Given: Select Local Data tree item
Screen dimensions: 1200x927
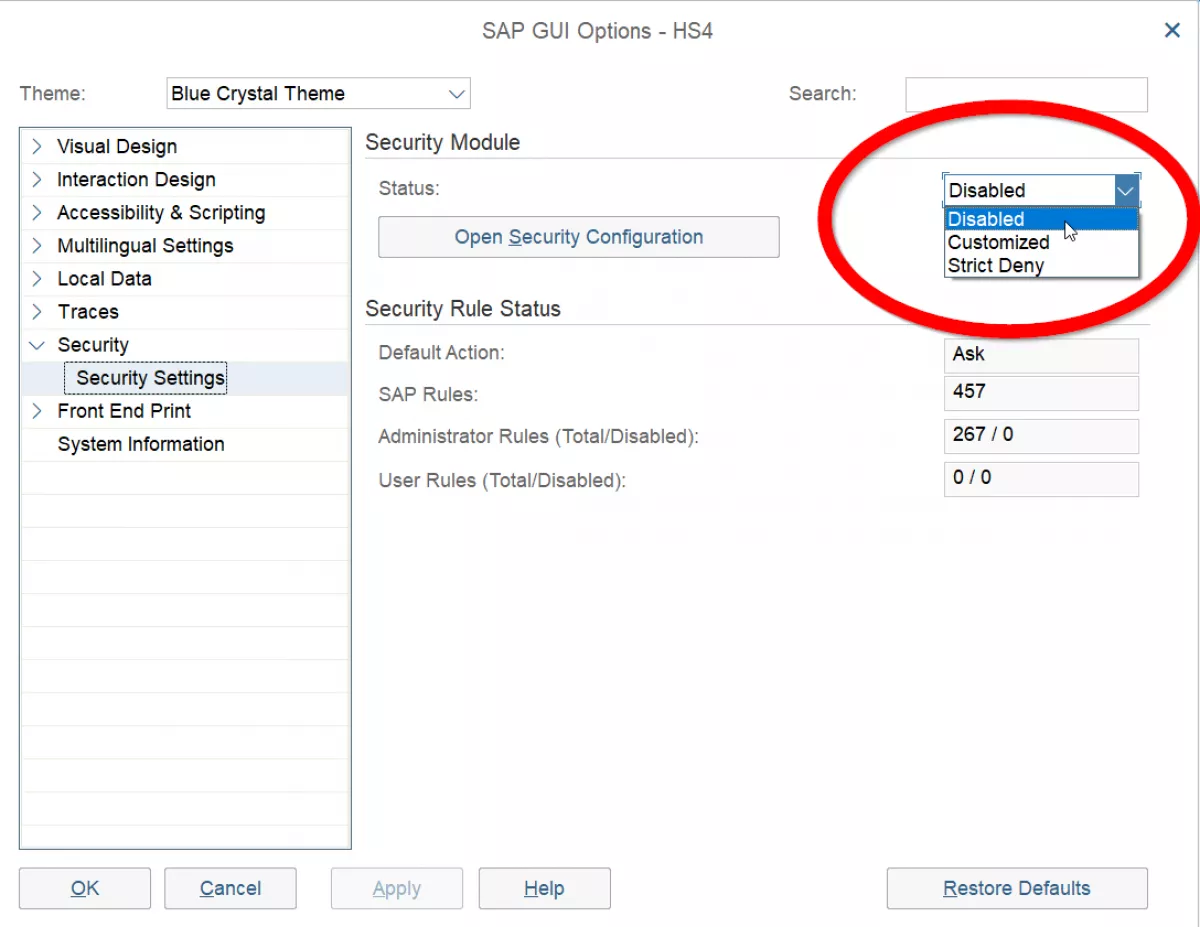Looking at the screenshot, I should click(104, 279).
